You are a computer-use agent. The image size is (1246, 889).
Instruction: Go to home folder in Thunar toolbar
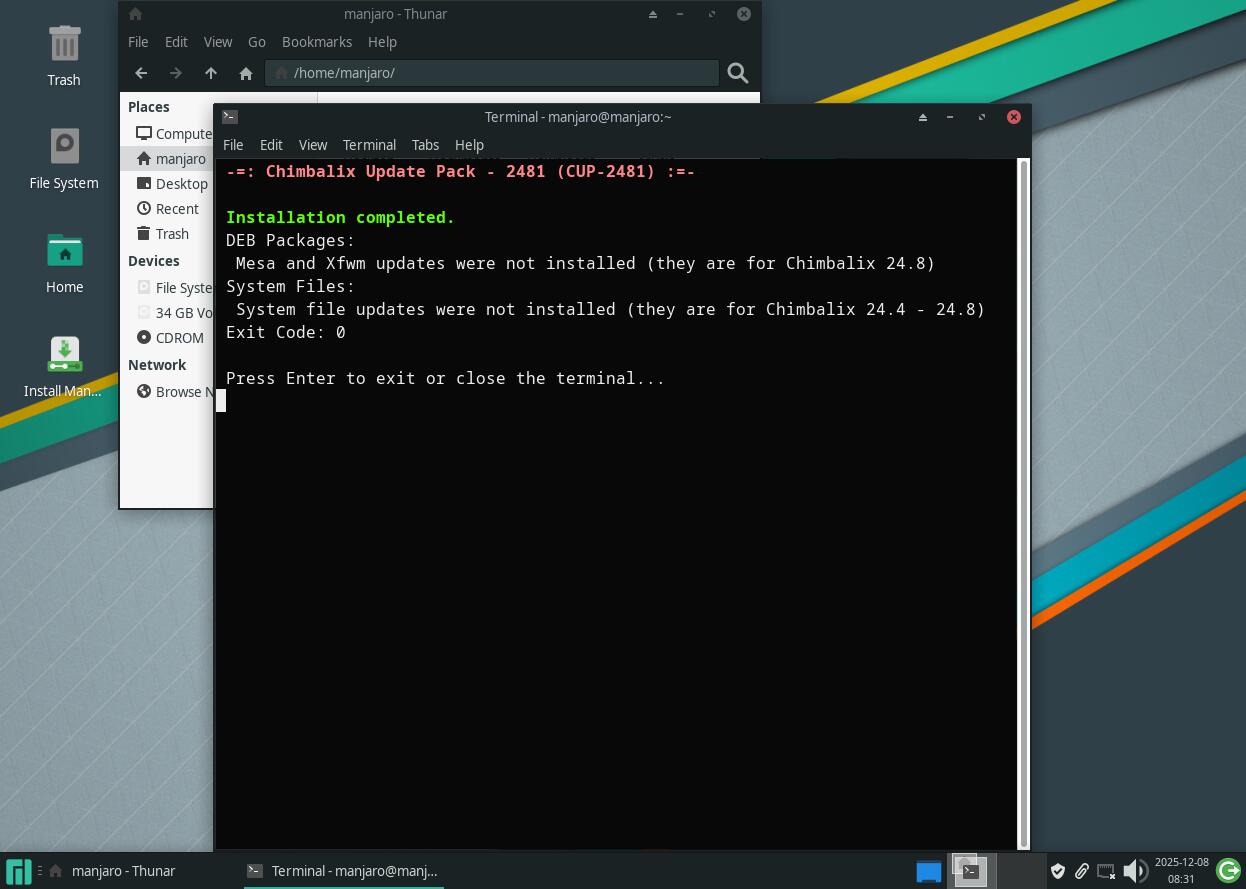tap(246, 73)
